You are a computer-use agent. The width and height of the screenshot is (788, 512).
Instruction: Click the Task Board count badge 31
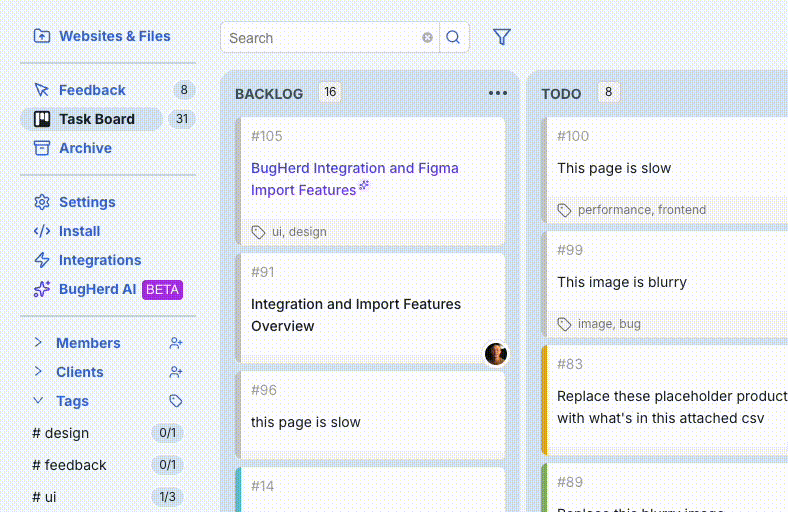182,119
